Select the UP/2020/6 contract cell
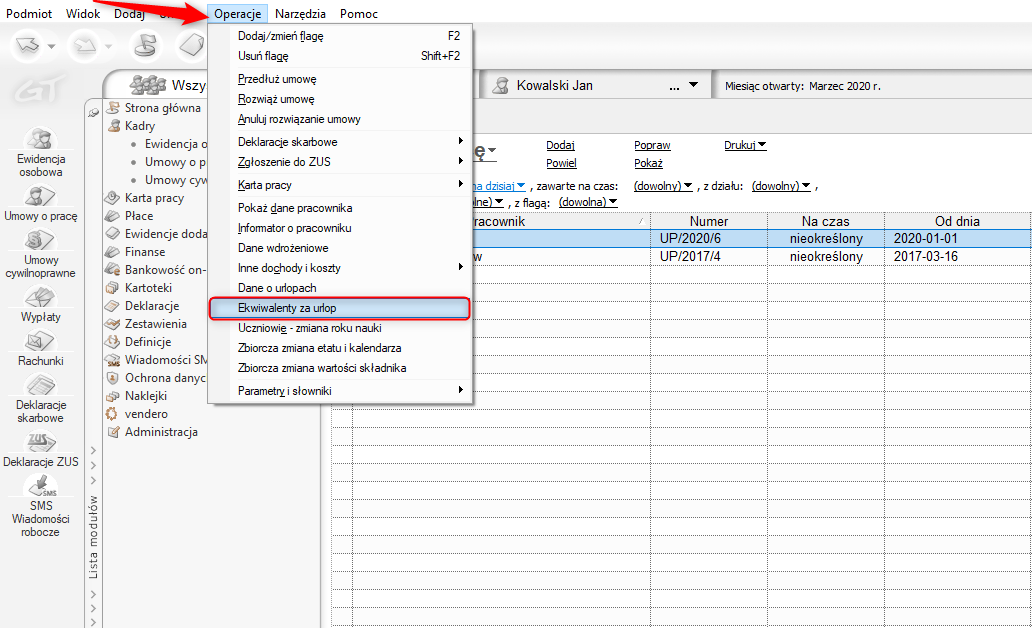 coord(709,238)
